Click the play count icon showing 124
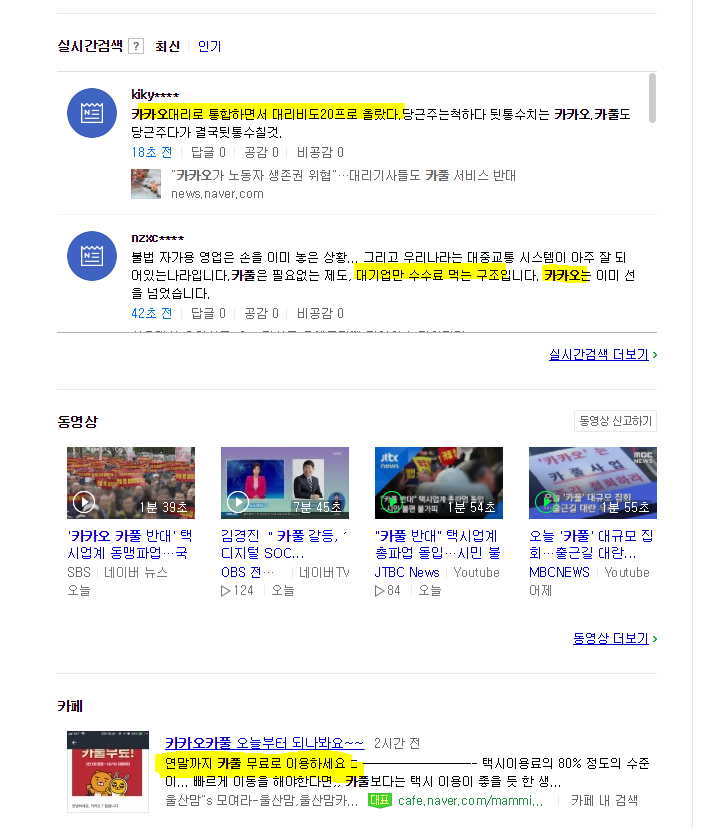 (x=226, y=591)
